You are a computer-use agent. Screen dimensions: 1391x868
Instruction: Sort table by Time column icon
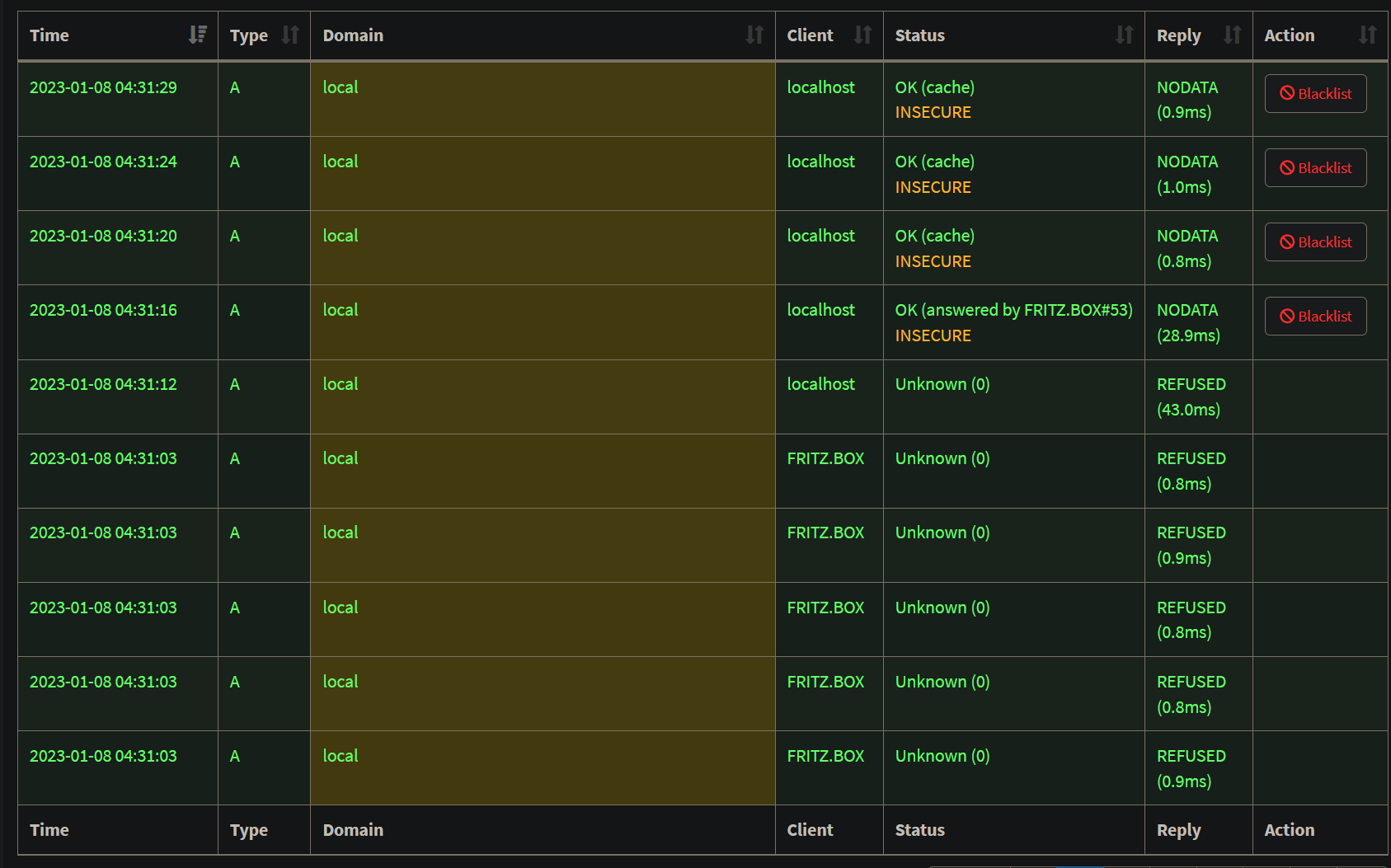tap(197, 35)
